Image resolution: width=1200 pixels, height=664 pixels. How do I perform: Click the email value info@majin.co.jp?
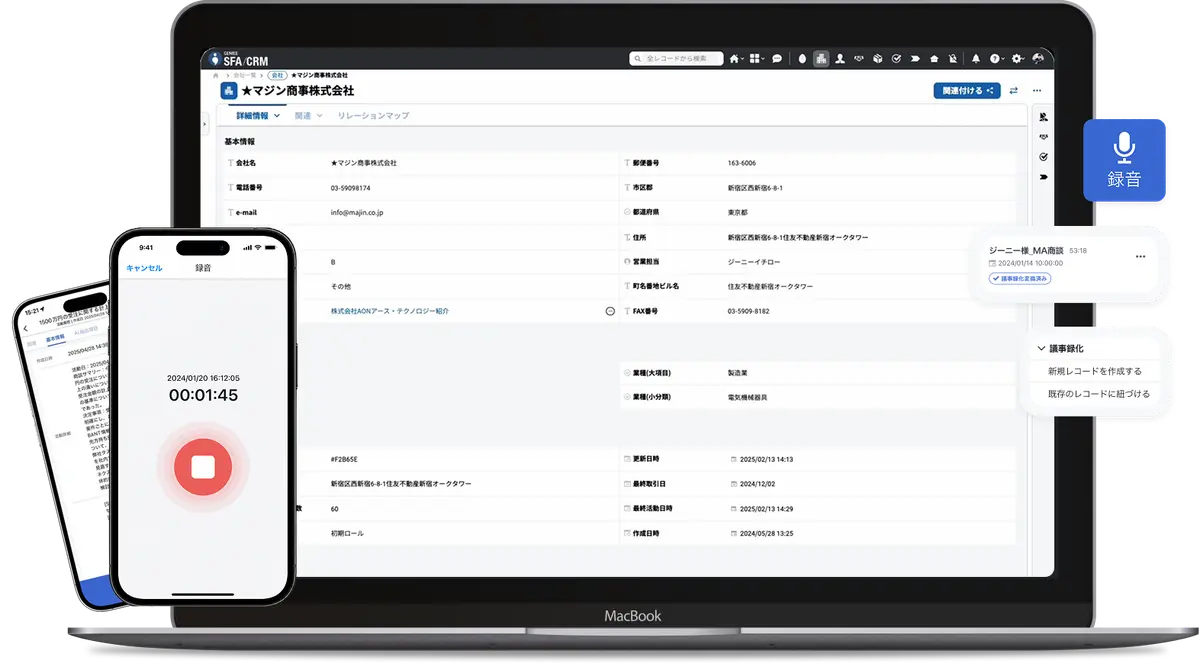coord(357,212)
